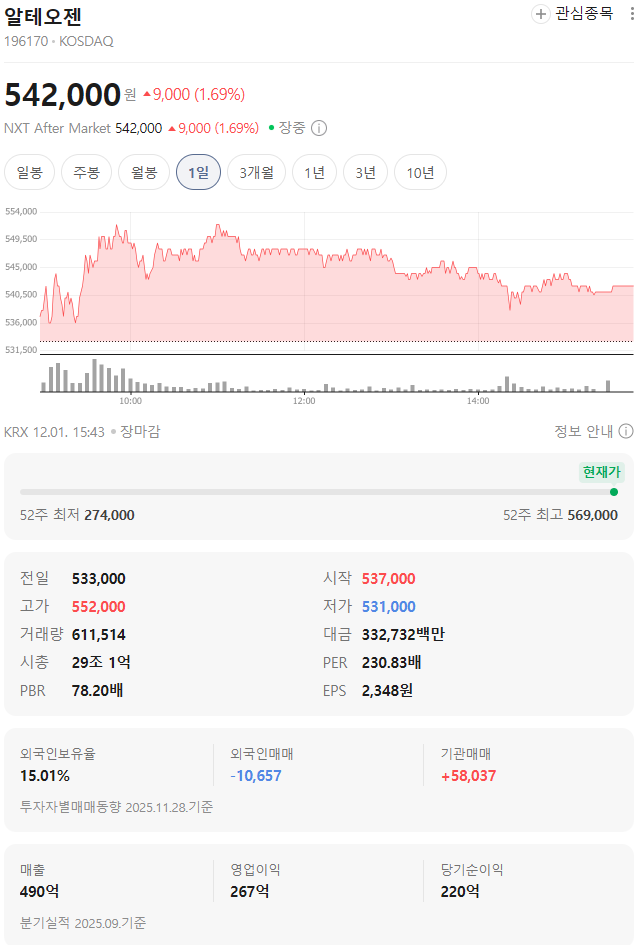Click the 시총 29조 1억 value
This screenshot has height=945, width=639.
coord(101,662)
